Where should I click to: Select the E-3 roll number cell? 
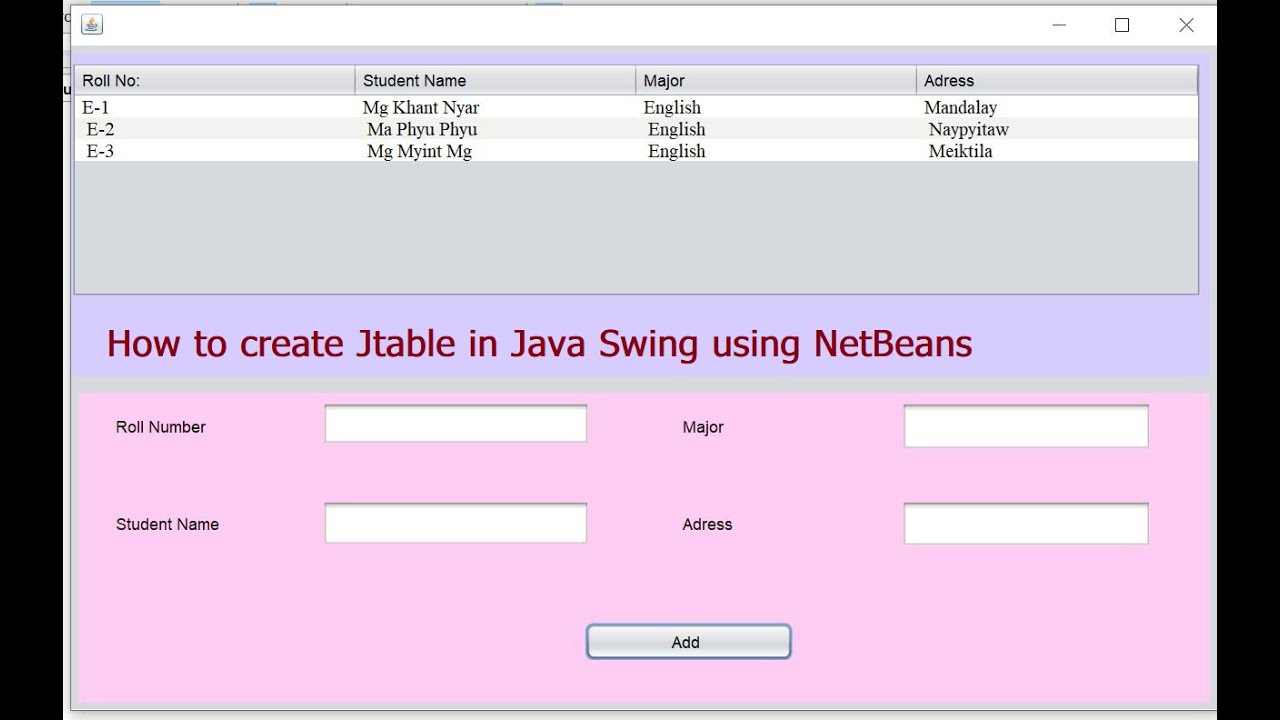tap(215, 151)
